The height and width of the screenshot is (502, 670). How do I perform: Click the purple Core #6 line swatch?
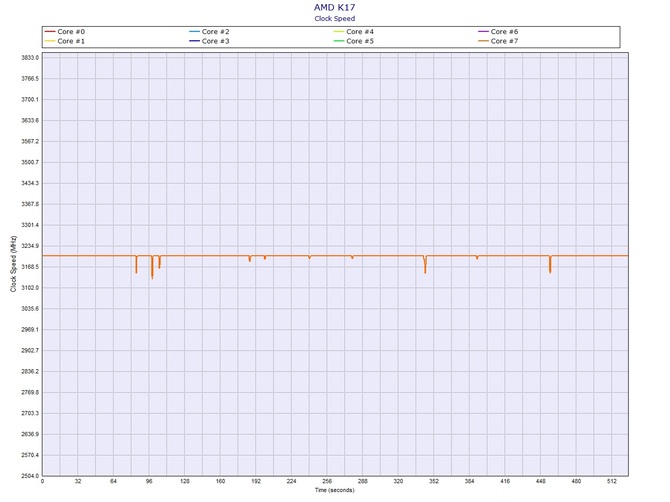pos(483,32)
